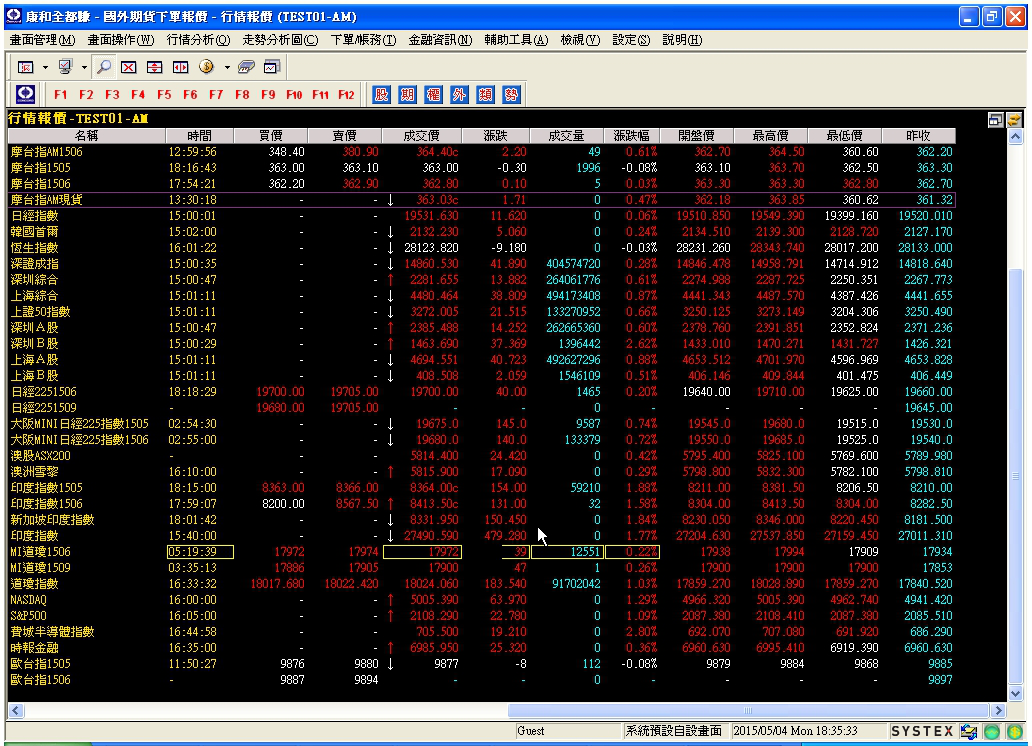Image resolution: width=1032 pixels, height=746 pixels.
Task: Click the gold dollar coin icon
Action: [x=207, y=67]
